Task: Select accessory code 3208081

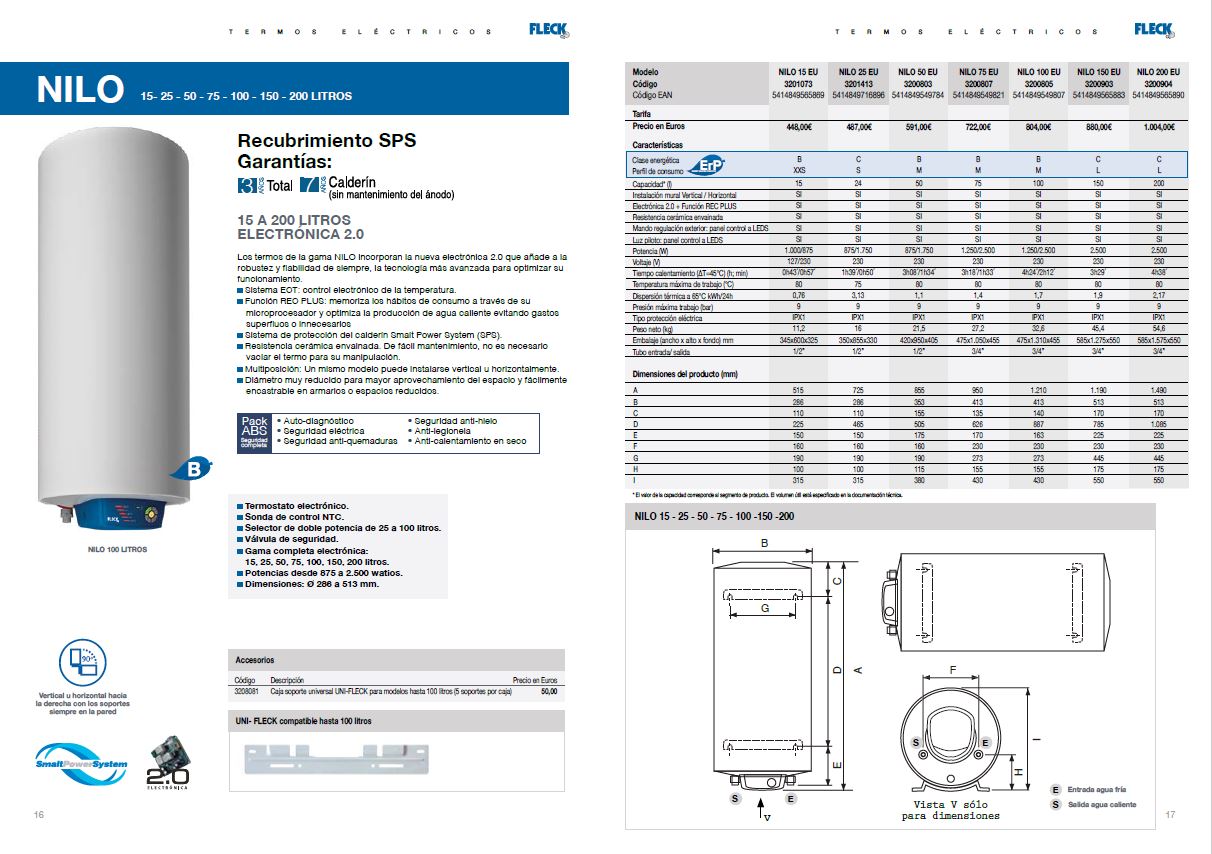Action: [245, 691]
